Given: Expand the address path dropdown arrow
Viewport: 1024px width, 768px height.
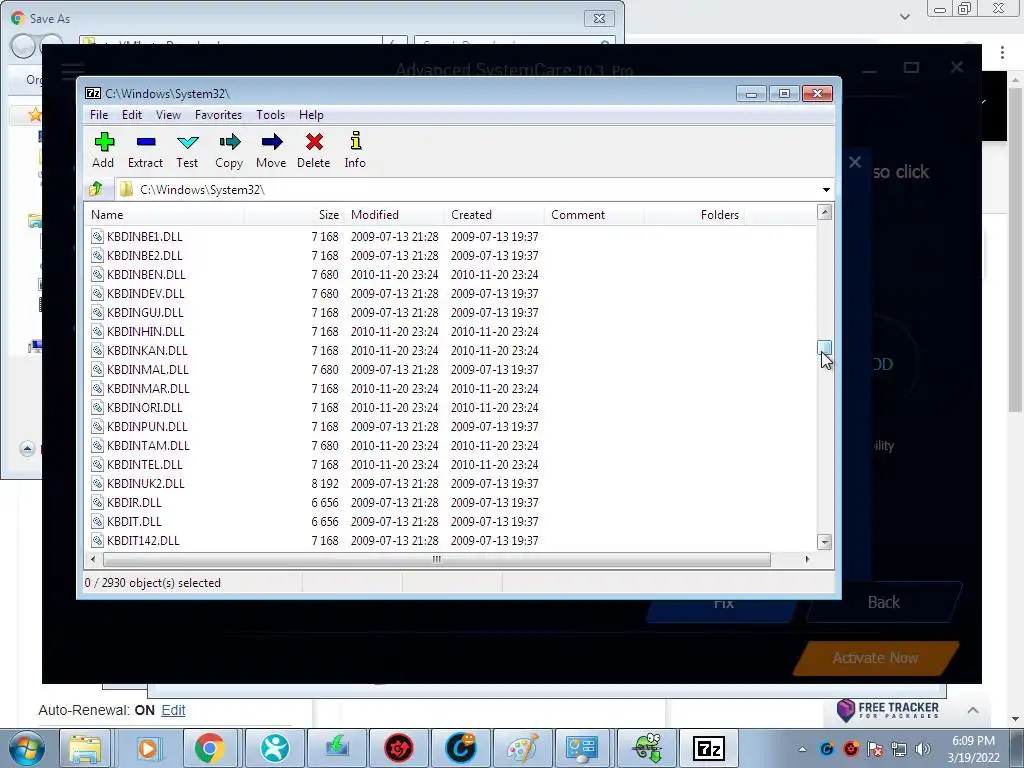Looking at the screenshot, I should (826, 189).
